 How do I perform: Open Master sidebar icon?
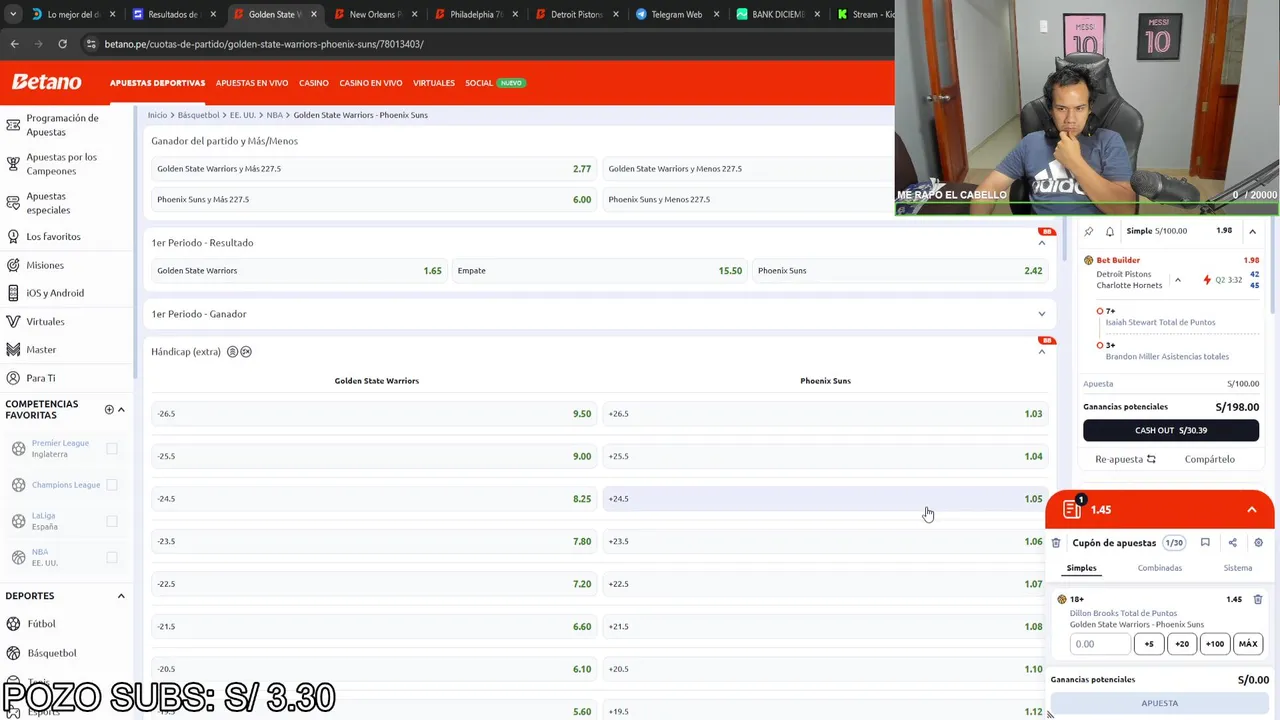click(13, 350)
